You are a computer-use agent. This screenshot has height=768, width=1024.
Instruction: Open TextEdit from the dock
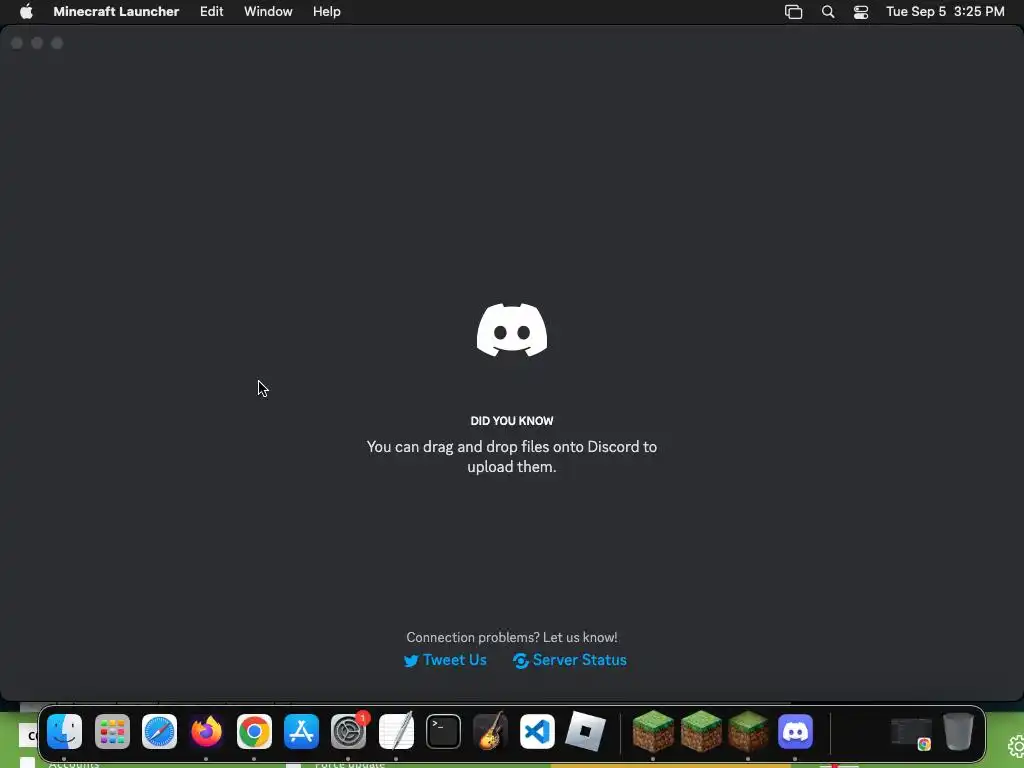tap(396, 731)
